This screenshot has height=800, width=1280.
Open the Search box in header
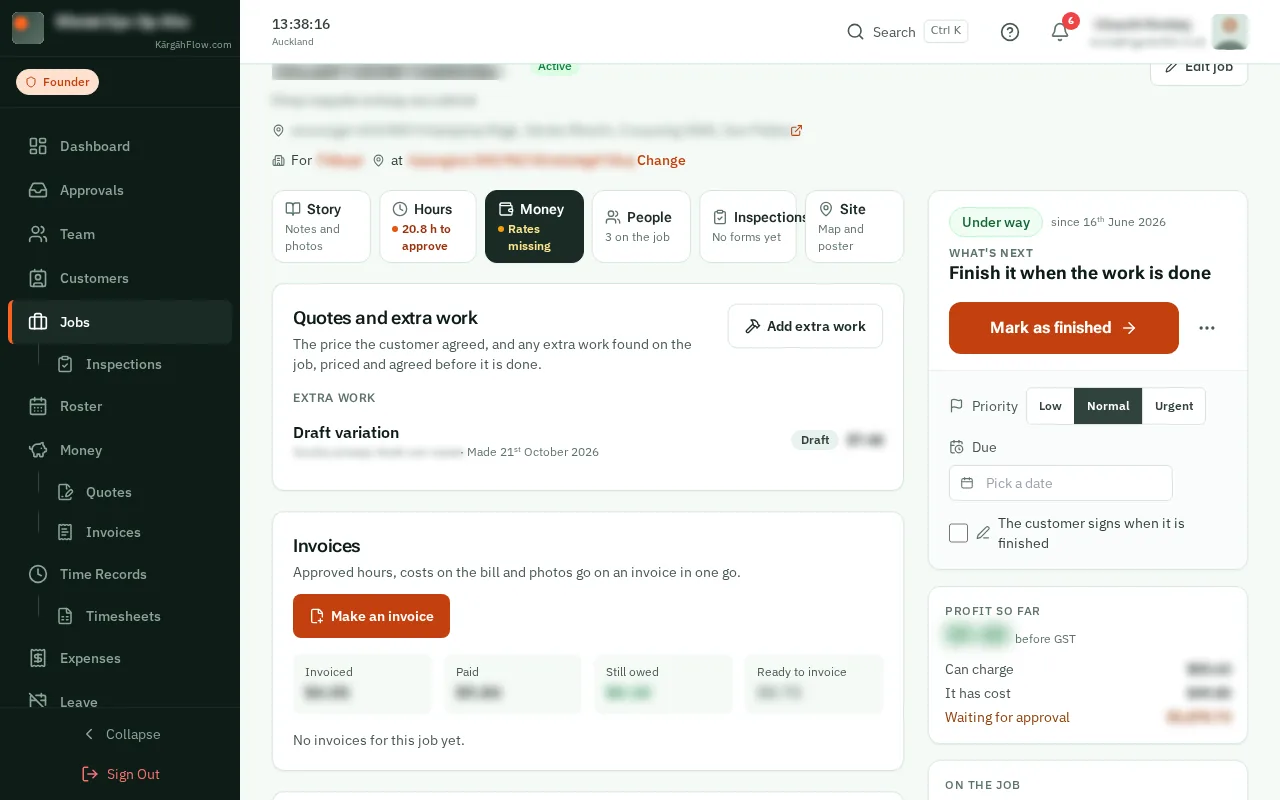[907, 32]
